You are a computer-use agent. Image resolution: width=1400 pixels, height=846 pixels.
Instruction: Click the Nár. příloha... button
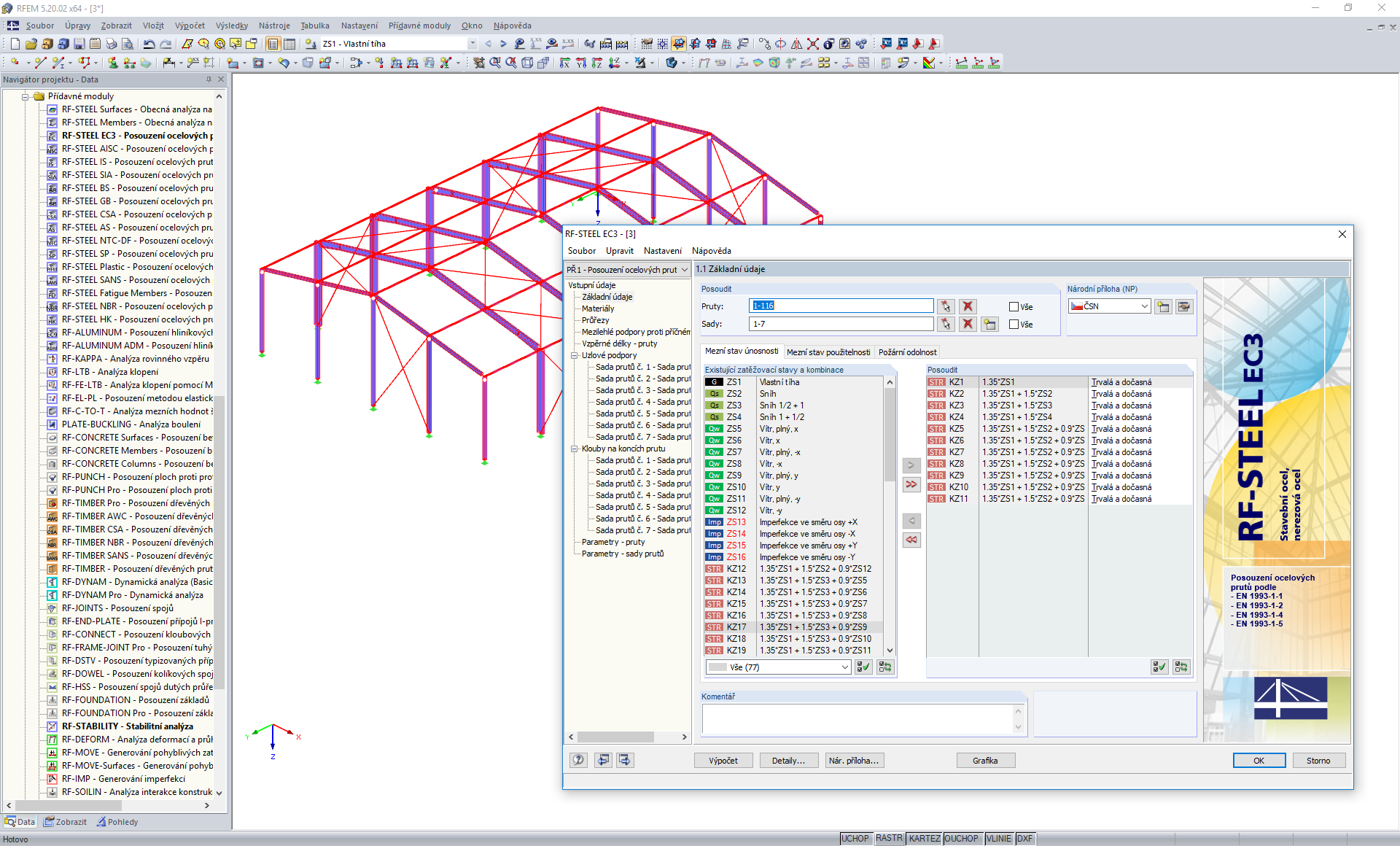pos(854,761)
